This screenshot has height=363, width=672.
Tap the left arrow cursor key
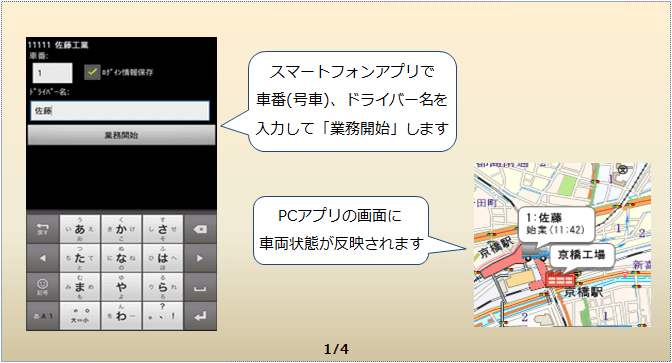pos(43,258)
